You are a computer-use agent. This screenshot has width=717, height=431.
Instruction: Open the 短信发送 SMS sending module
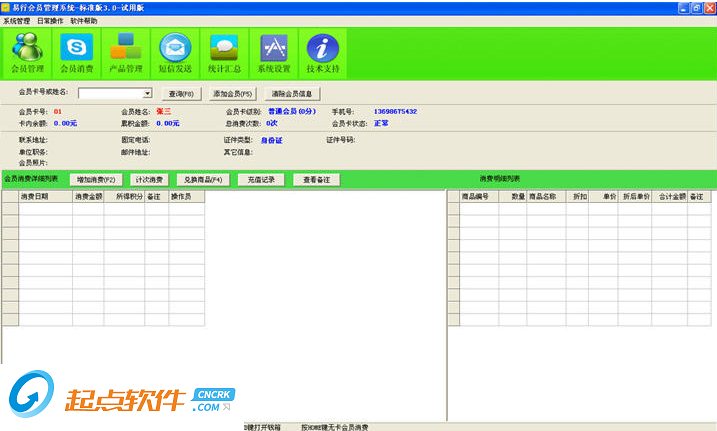(x=175, y=53)
